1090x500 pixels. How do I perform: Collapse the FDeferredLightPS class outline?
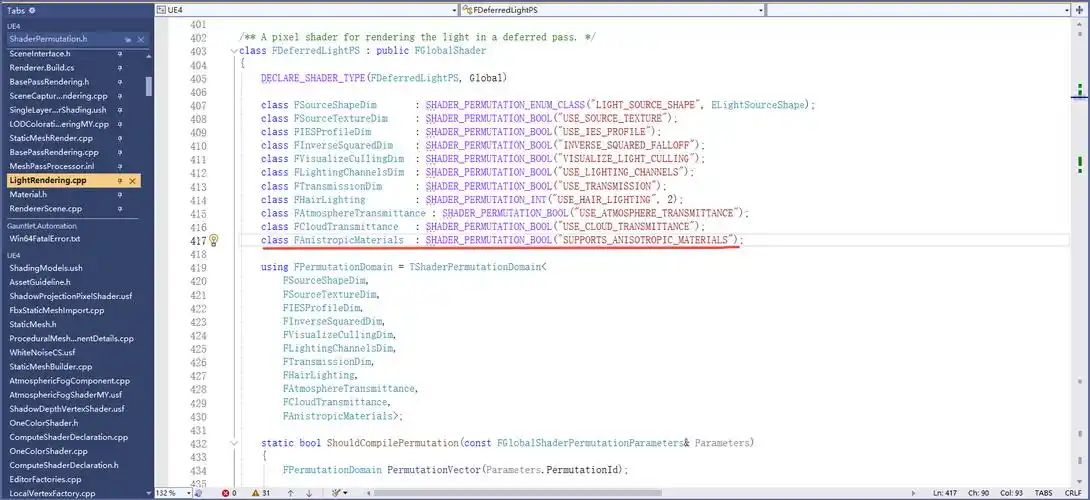pos(234,51)
